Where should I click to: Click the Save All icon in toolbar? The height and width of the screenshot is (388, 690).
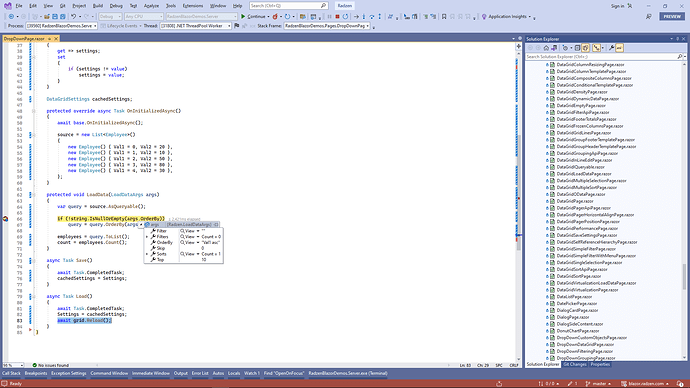pyautogui.click(x=62, y=17)
